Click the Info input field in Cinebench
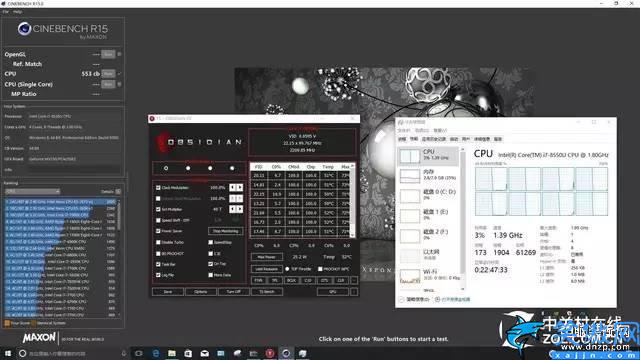 74,169
